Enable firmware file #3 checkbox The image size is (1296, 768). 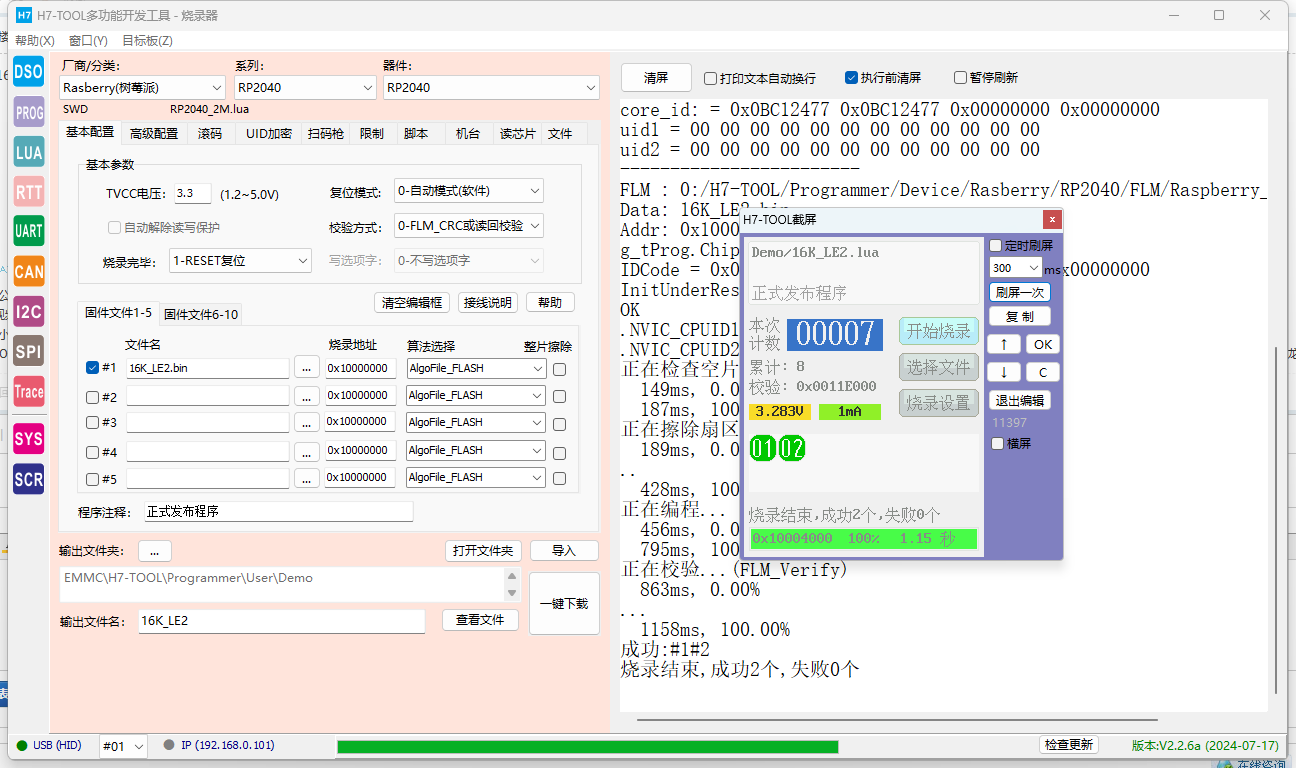[93, 422]
